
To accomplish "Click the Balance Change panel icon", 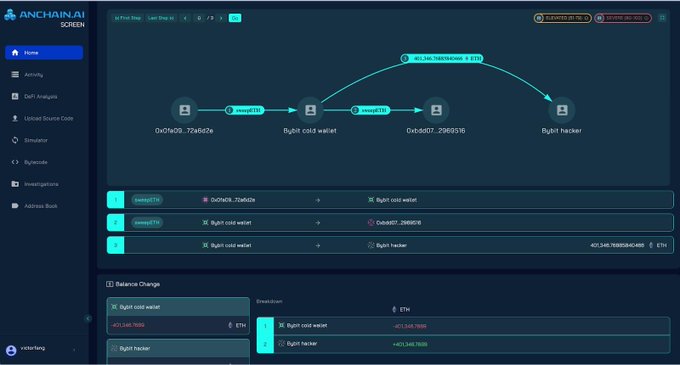I will [110, 284].
